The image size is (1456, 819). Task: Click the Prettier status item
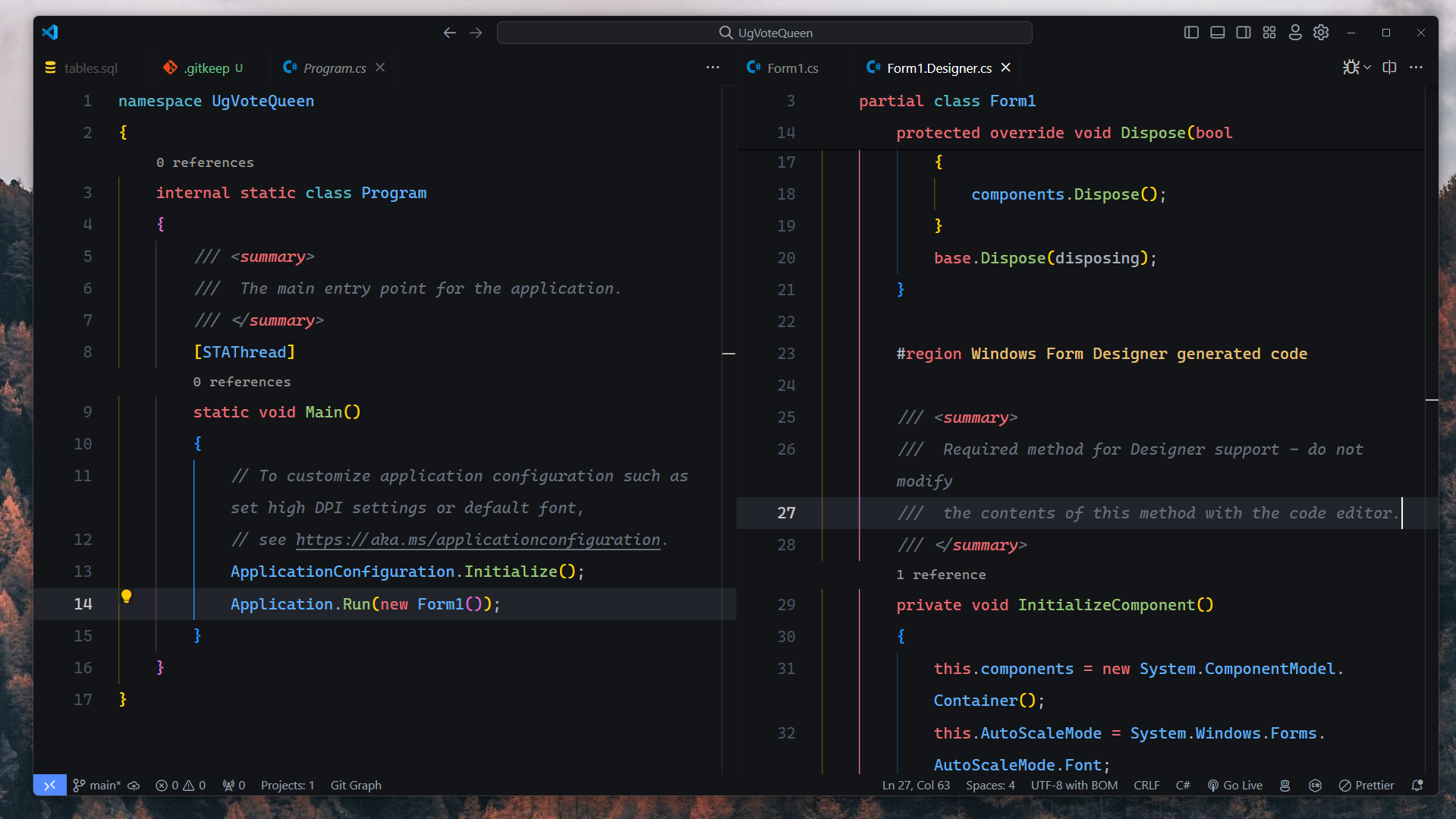click(x=1366, y=785)
